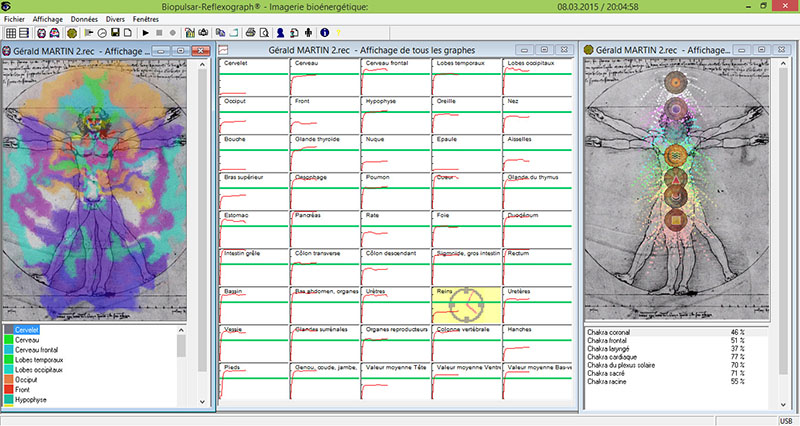Click the blue info icon

coord(324,32)
